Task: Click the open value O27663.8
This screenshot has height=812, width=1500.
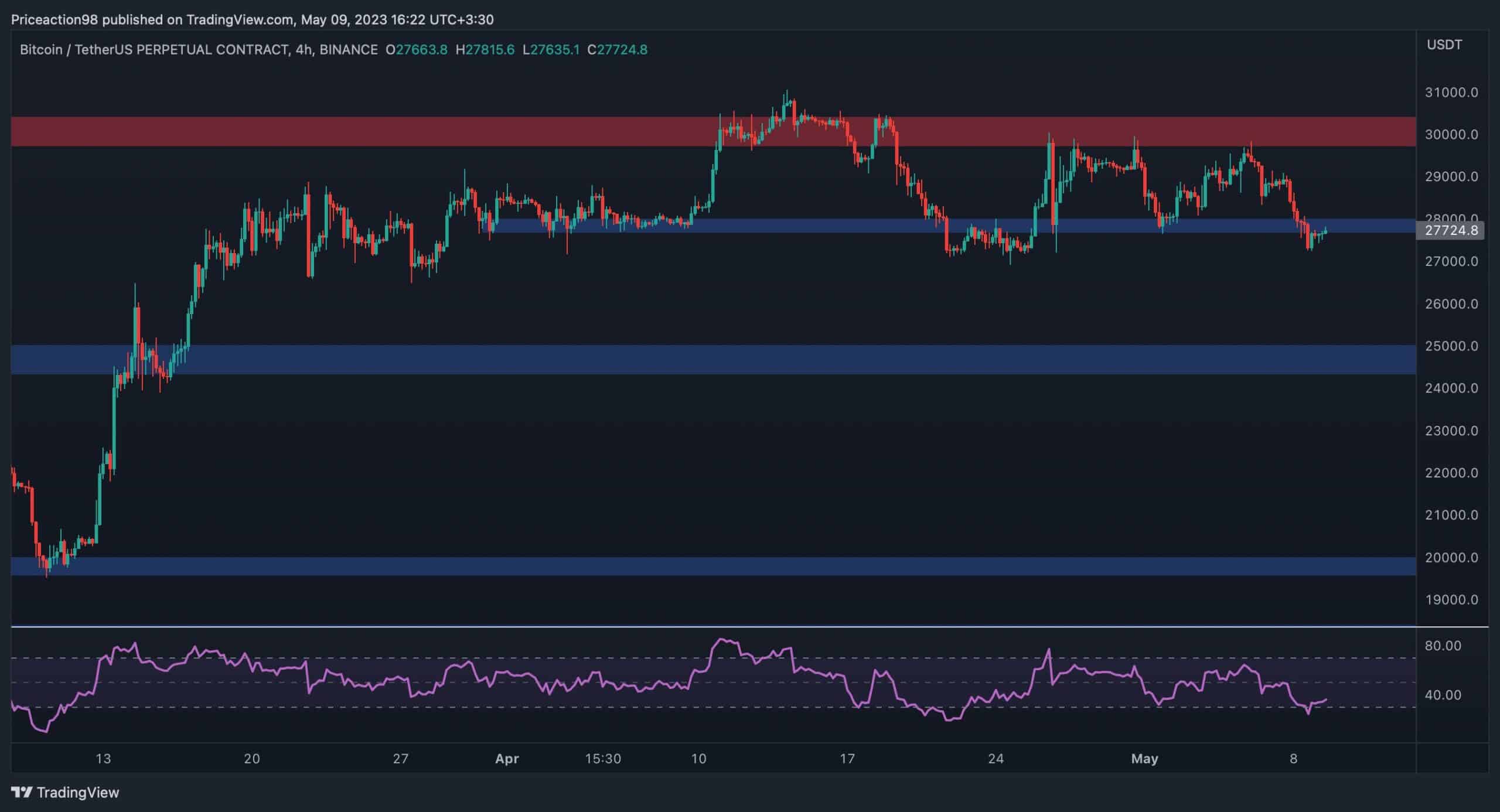Action: [x=417, y=50]
